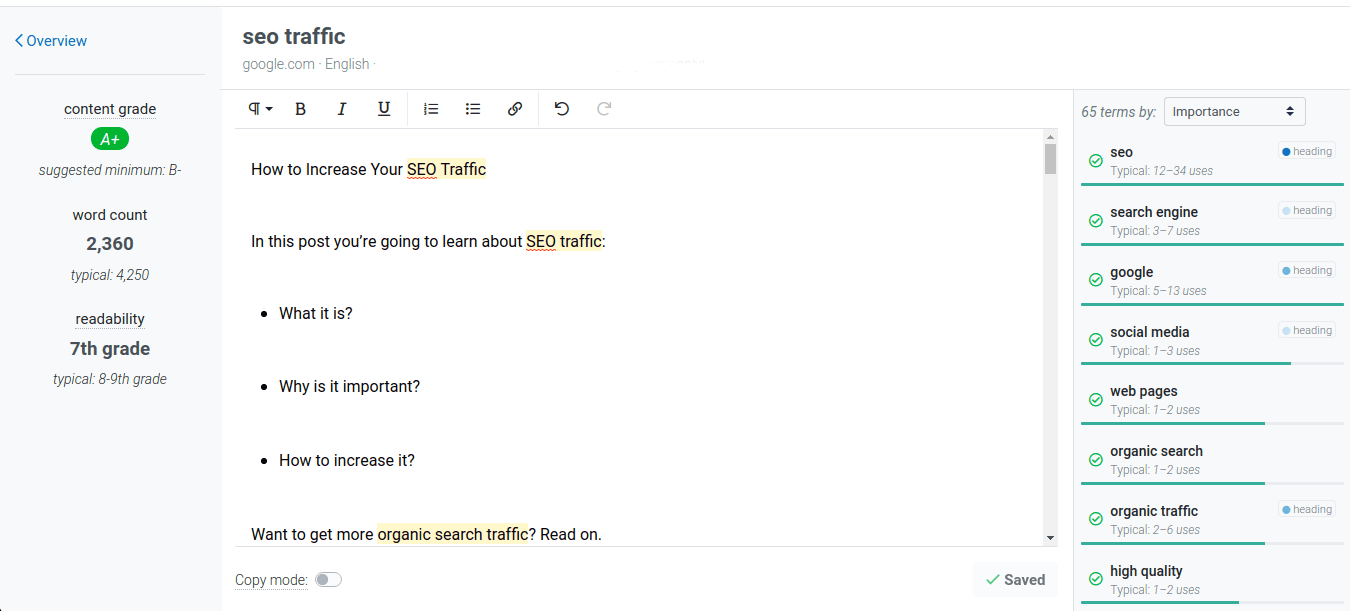Click the content grade A+ badge
This screenshot has height=611, width=1350.
110,138
